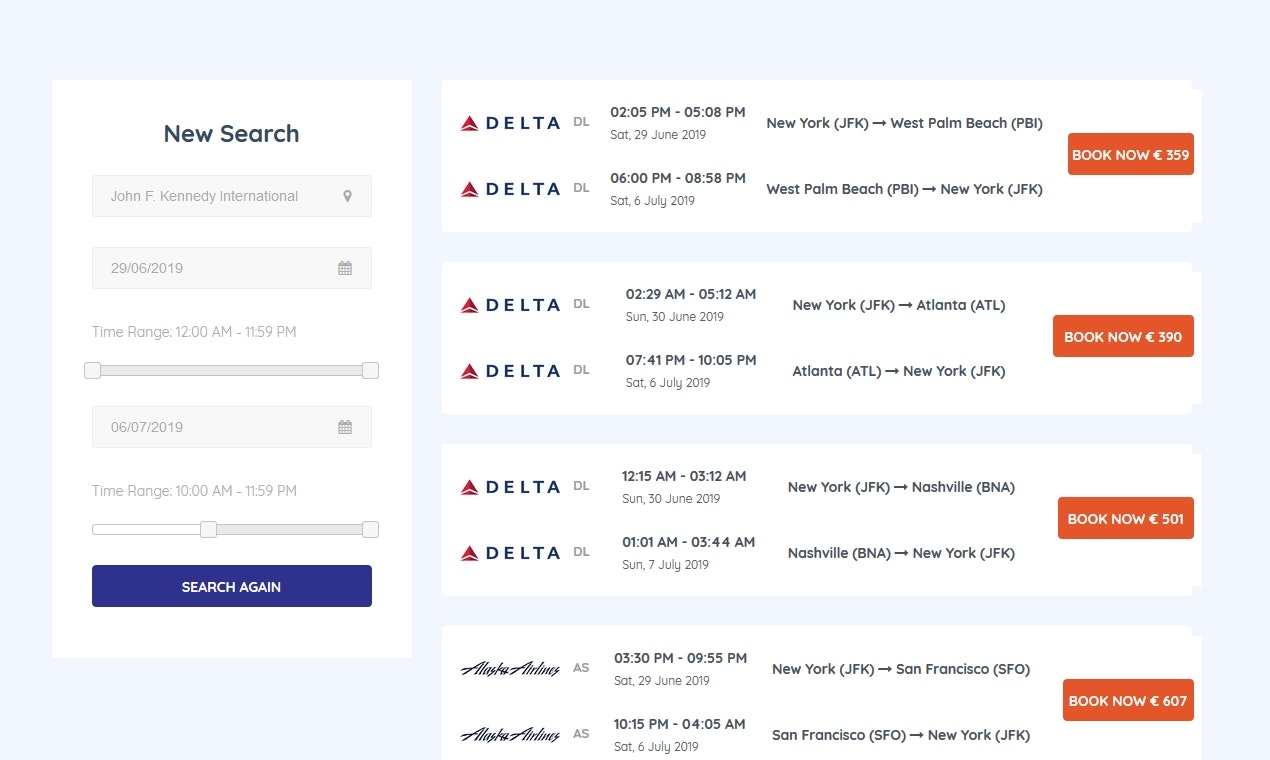Viewport: 1270px width, 760px height.
Task: Book the € 390 Atlanta flight
Action: point(1123,336)
